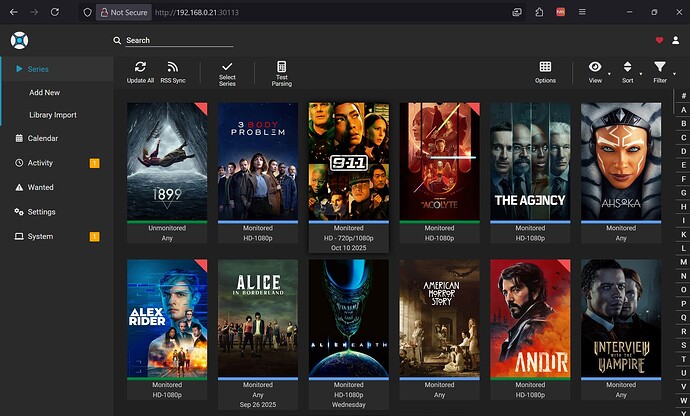Jump to letter A in jump bar
The image size is (690, 416).
[x=683, y=110]
